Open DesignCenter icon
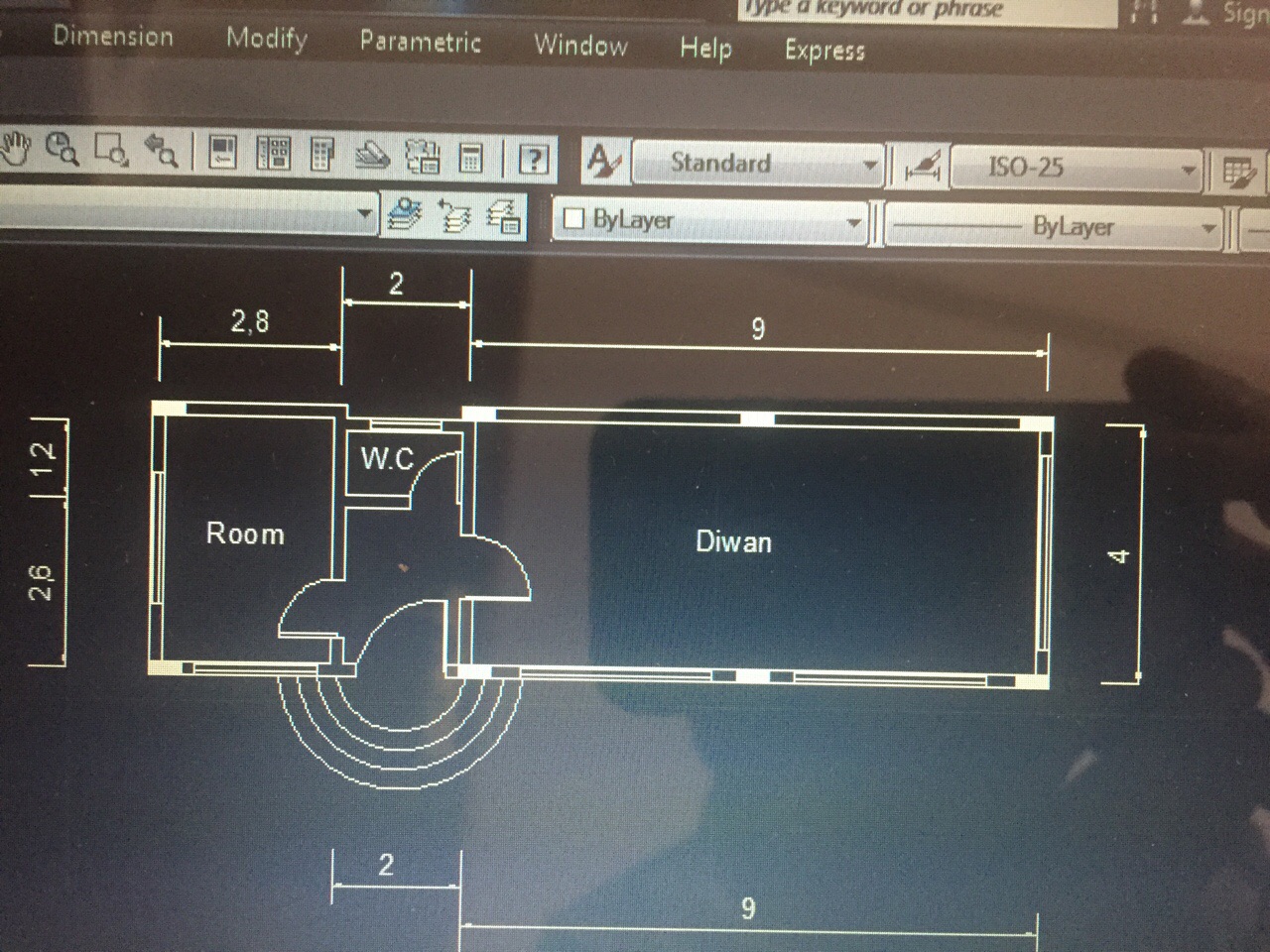This screenshot has height=952, width=1270. 273,154
